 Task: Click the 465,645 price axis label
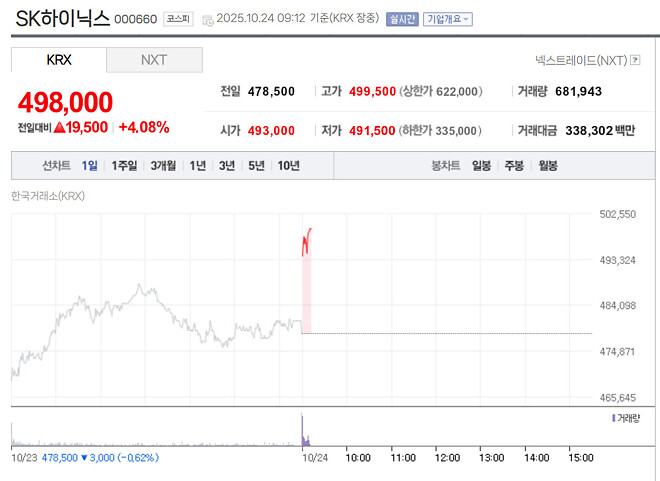click(x=617, y=398)
